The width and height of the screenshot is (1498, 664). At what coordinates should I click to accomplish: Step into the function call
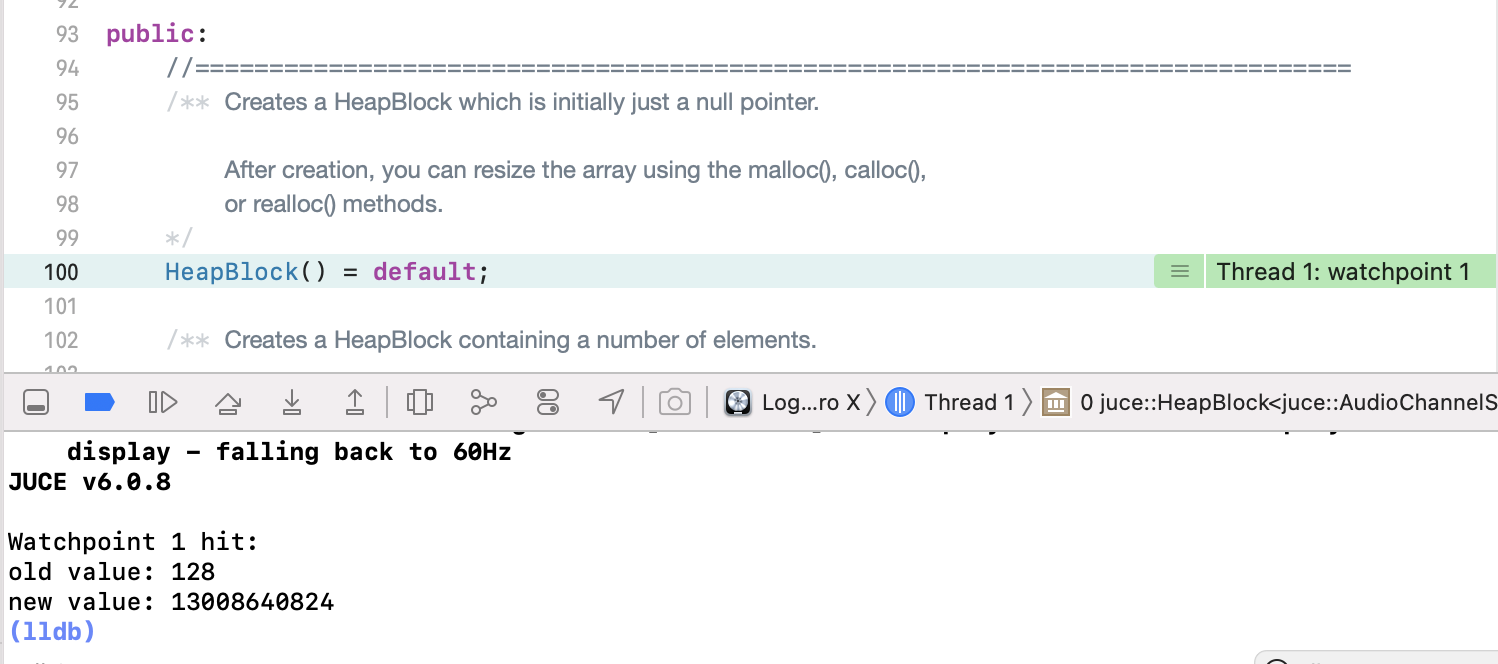[291, 403]
